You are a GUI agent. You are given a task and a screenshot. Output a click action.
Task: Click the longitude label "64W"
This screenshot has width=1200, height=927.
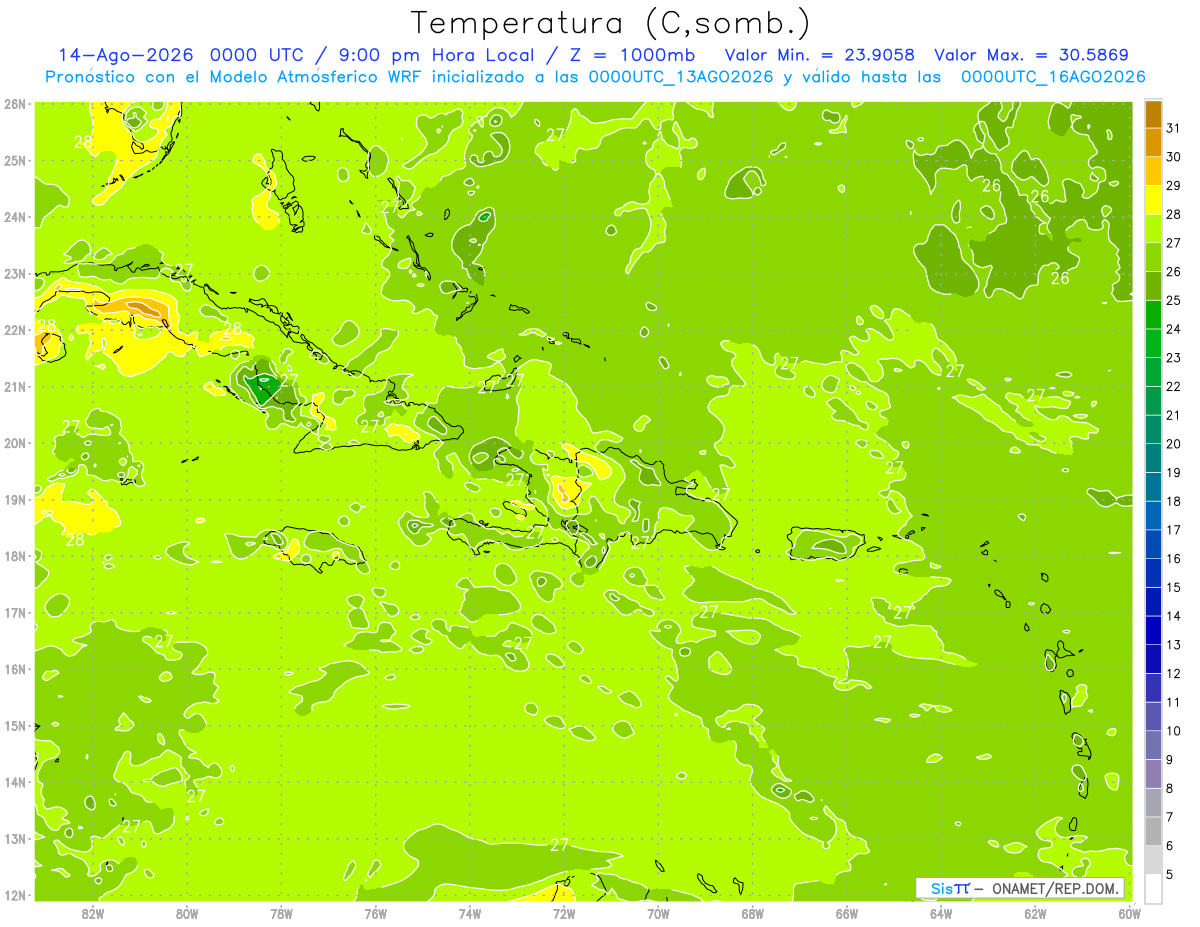click(x=941, y=912)
